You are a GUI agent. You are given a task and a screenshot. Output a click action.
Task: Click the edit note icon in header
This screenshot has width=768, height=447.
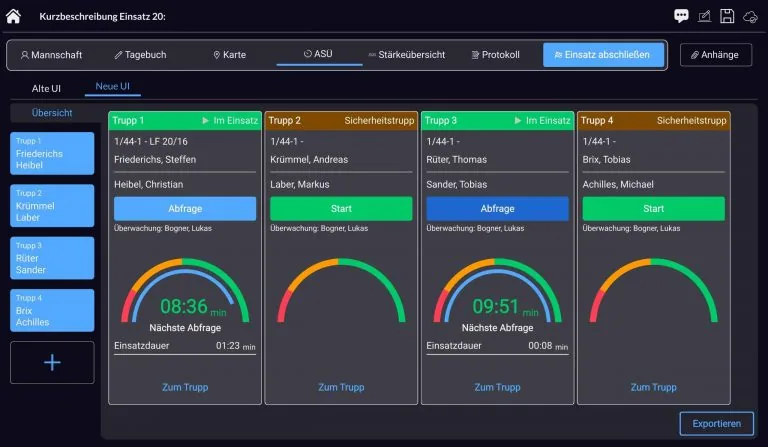[704, 16]
